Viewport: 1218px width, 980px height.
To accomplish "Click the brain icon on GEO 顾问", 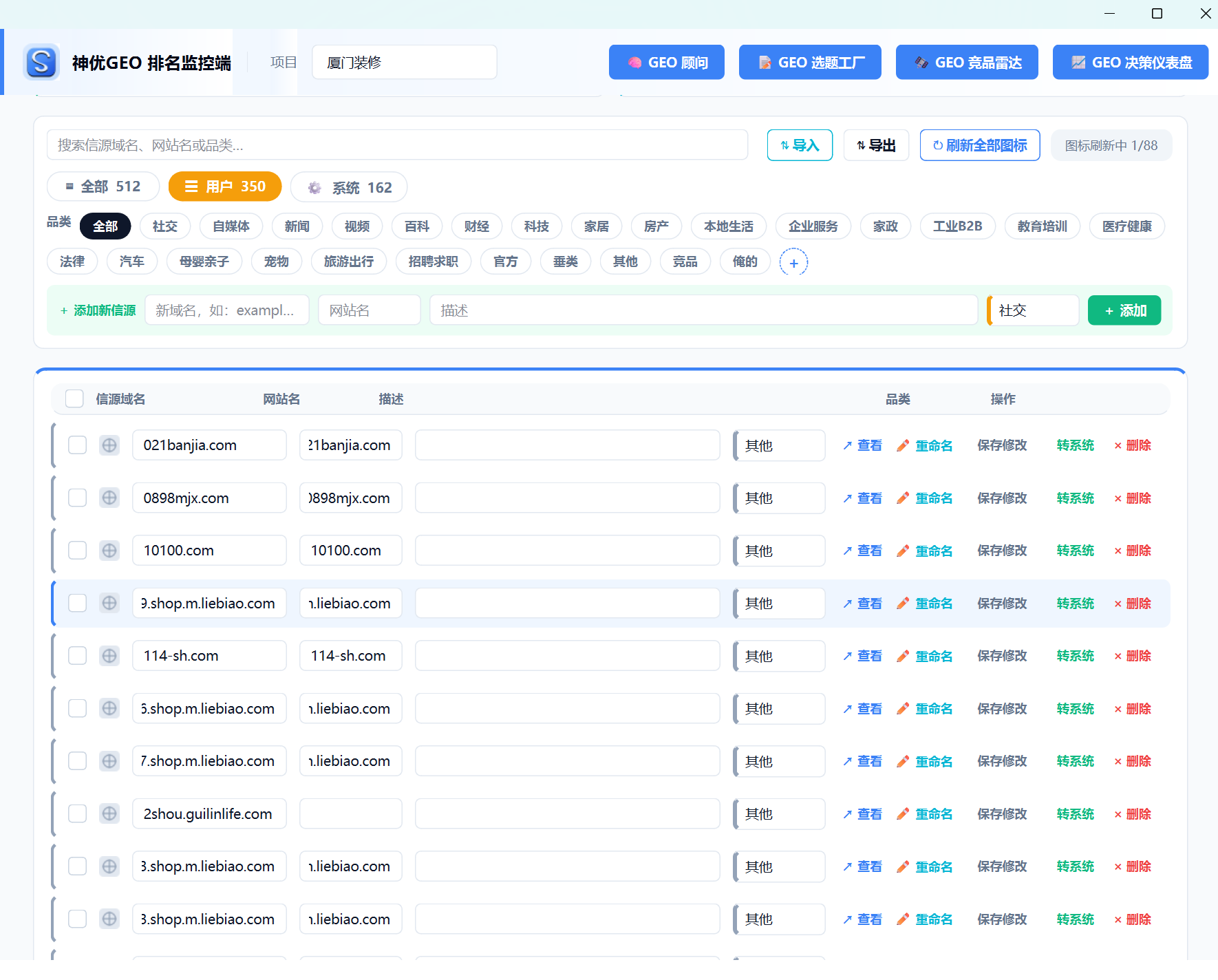I will (x=634, y=63).
